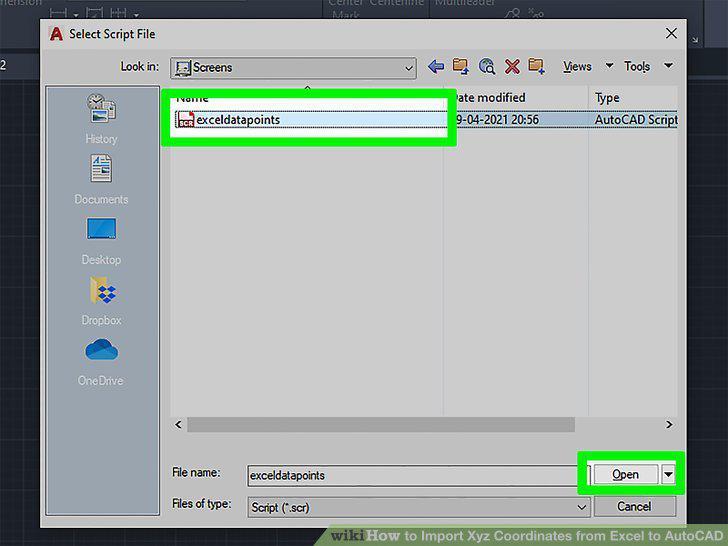Click the red Delete X icon
728x546 pixels.
pos(512,67)
